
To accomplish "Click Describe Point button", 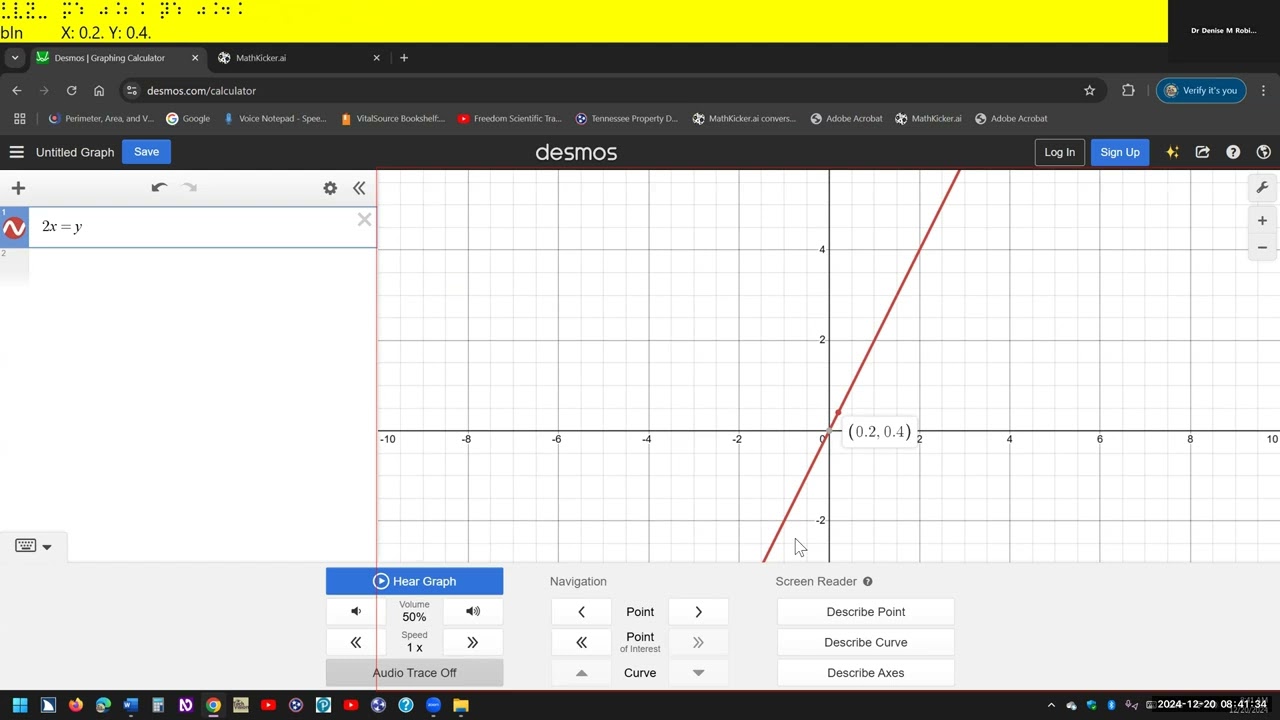I will [865, 612].
